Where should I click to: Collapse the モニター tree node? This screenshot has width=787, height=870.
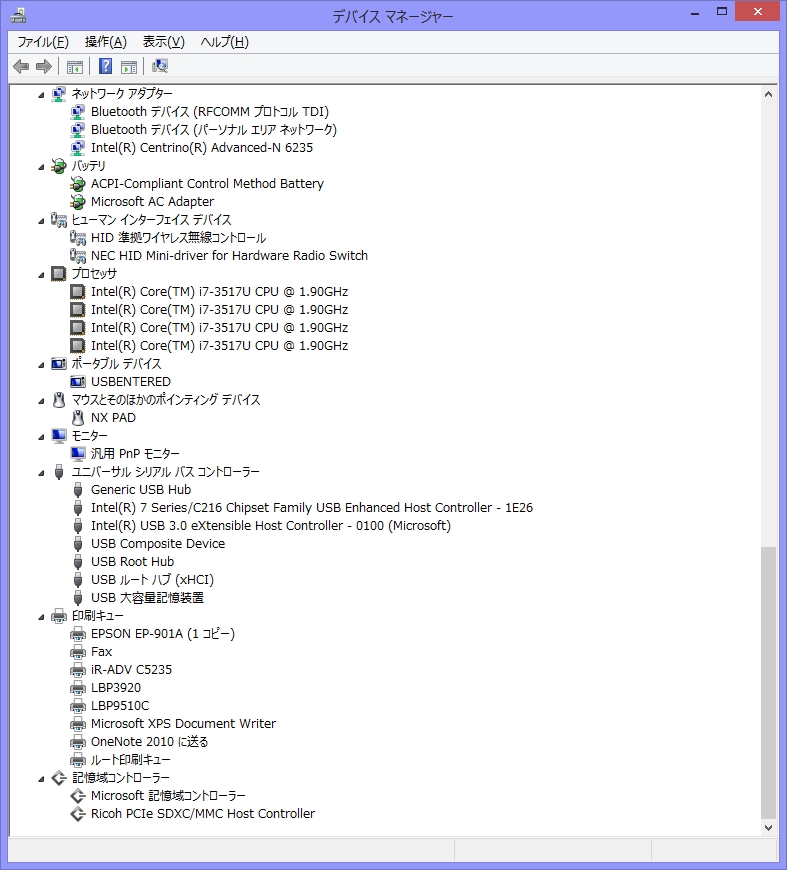click(x=41, y=437)
